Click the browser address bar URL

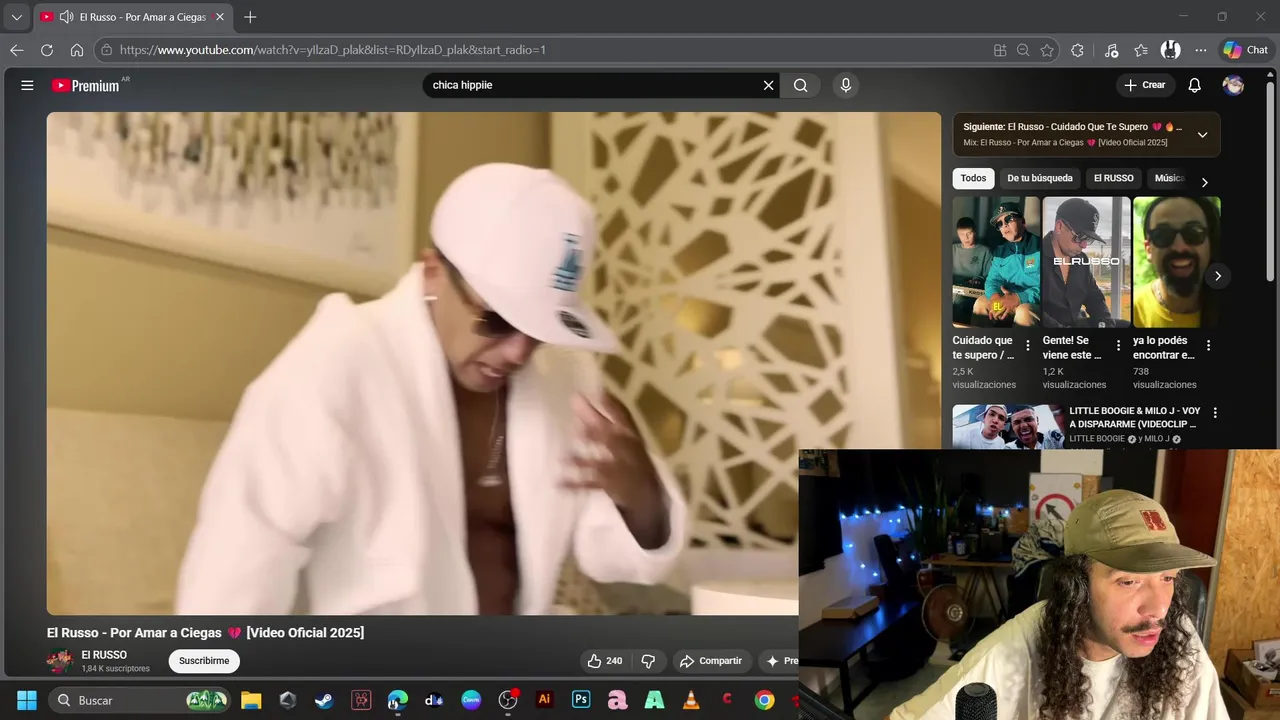tap(333, 50)
